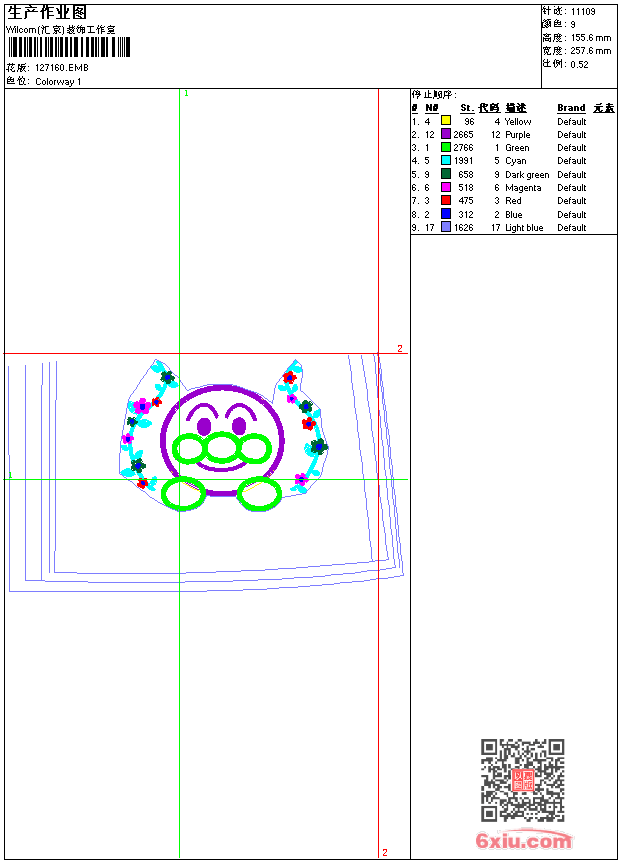Viewport: 620px width, 860px height.
Task: Click the 'Green' description in row 3
Action: point(517,148)
